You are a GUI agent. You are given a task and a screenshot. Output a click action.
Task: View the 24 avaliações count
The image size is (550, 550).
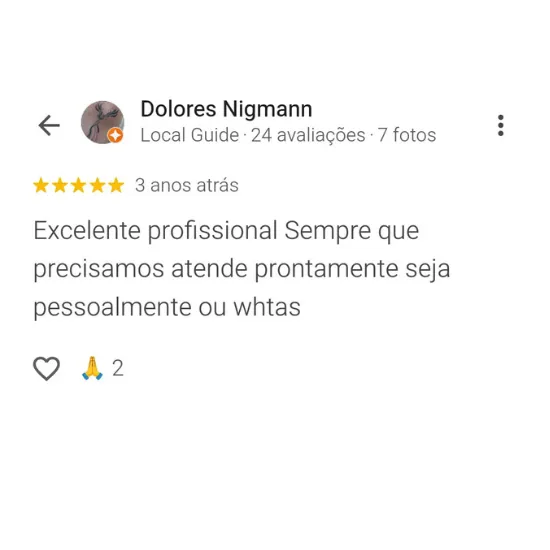coord(308,135)
